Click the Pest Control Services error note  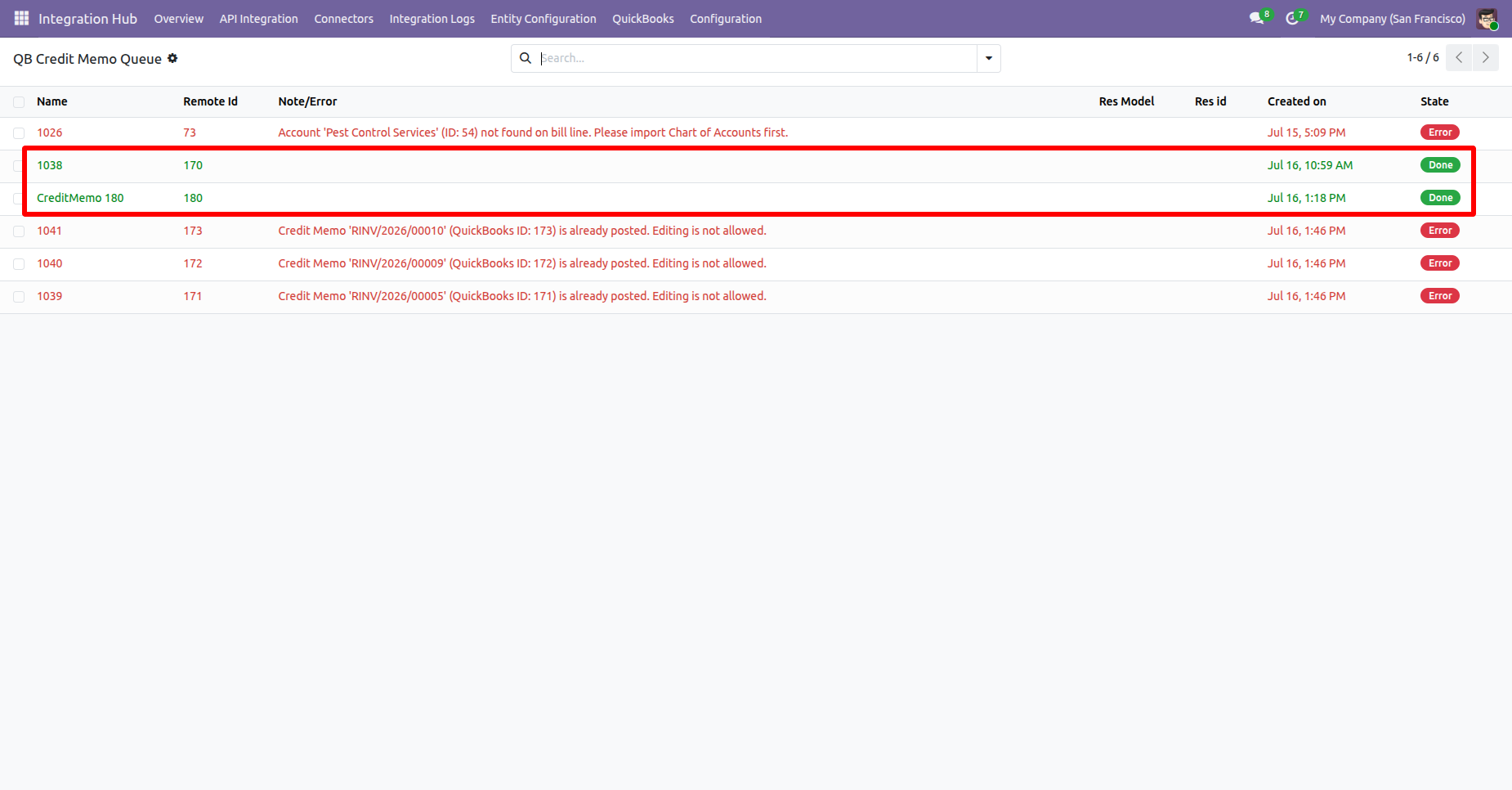[533, 132]
